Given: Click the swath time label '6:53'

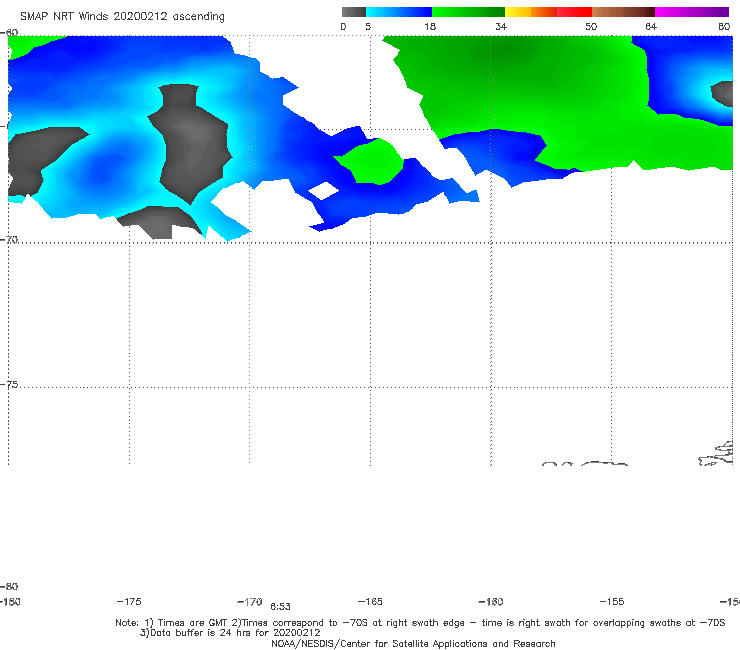Looking at the screenshot, I should click(280, 607).
